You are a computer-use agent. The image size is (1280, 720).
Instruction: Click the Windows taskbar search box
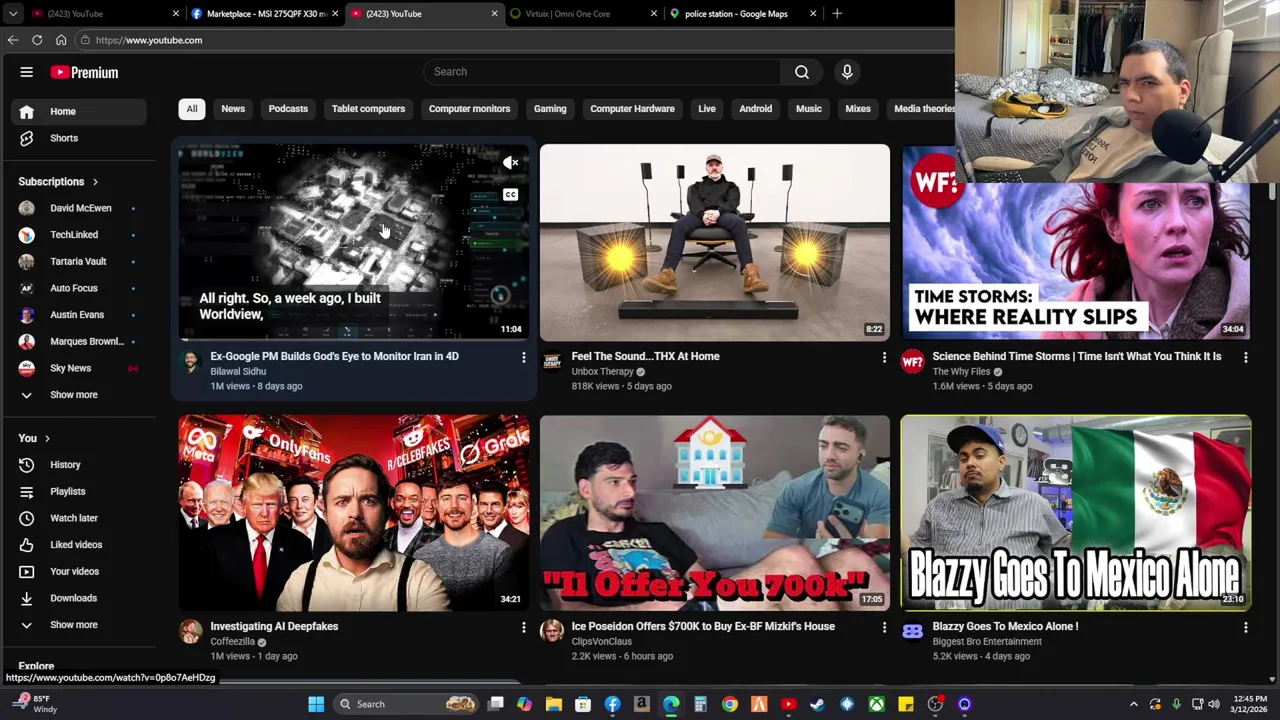[x=404, y=704]
